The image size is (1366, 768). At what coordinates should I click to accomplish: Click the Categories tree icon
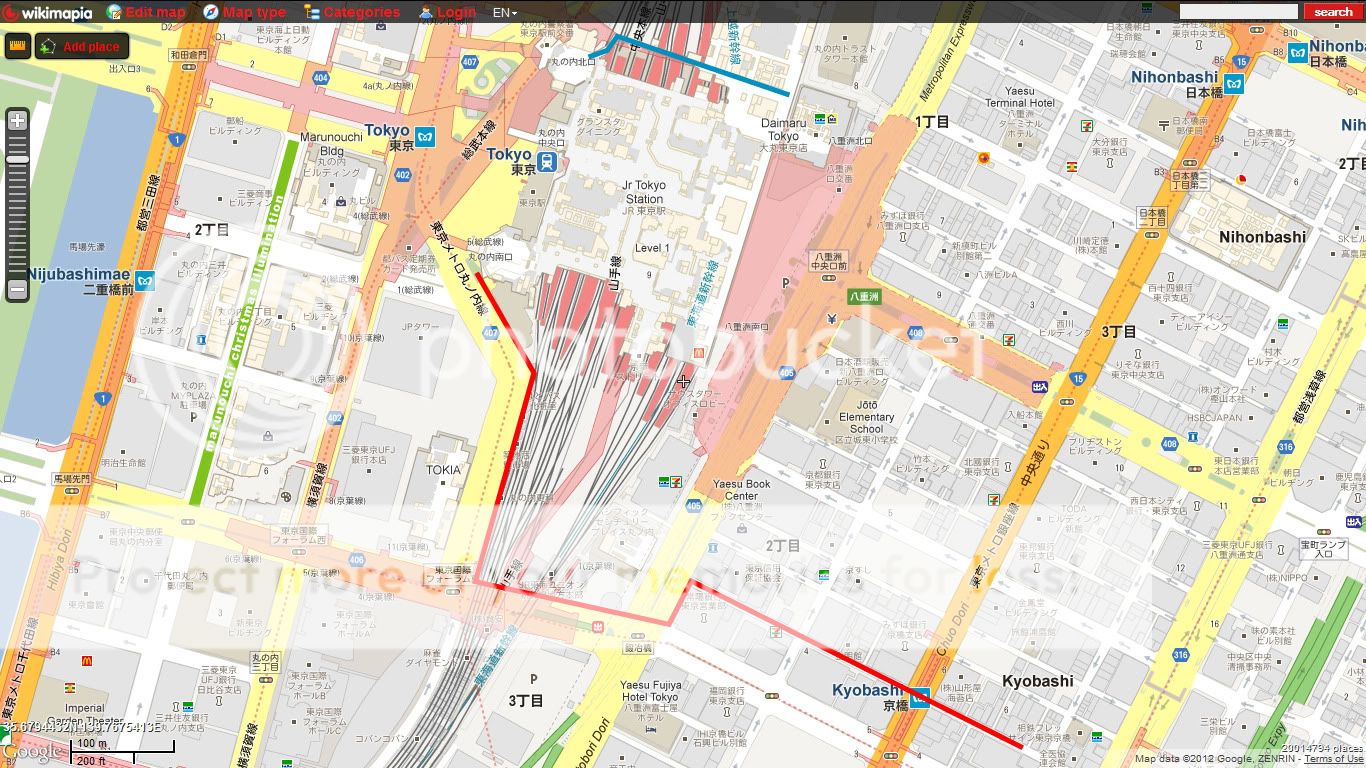pyautogui.click(x=312, y=12)
